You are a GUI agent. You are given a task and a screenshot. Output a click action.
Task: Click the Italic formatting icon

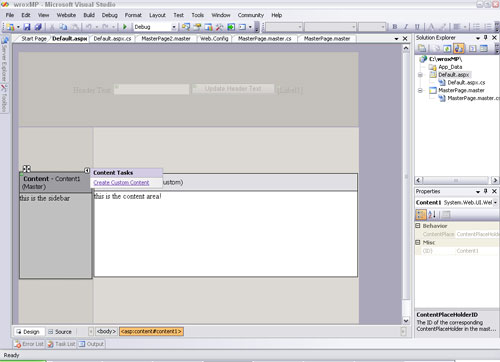coord(406,27)
